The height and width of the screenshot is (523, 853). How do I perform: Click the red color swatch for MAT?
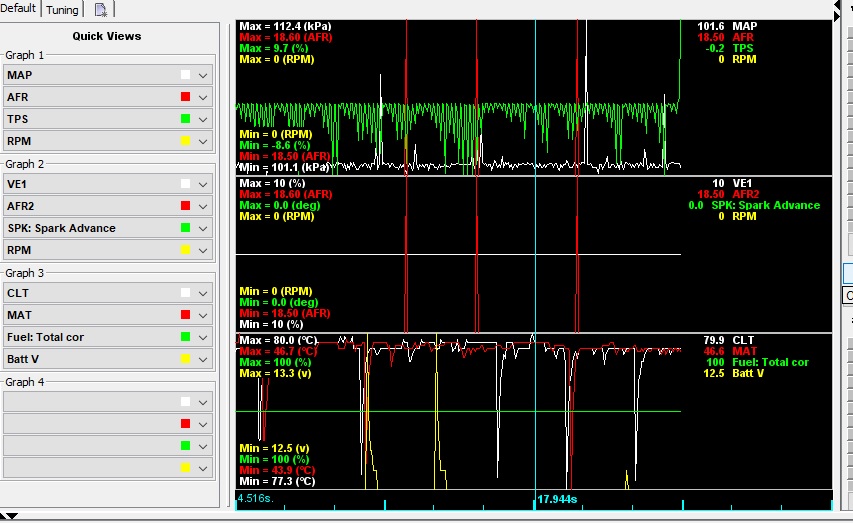[185, 315]
